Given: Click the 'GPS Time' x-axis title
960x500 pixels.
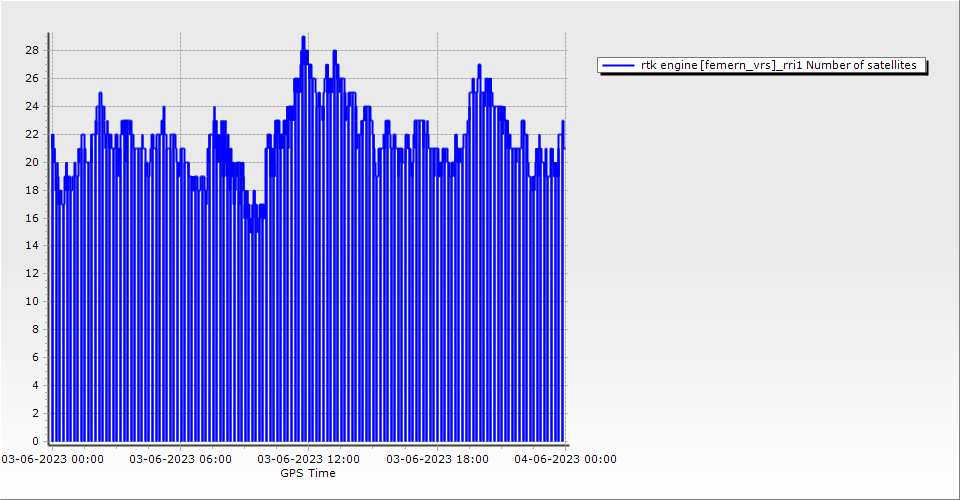Looking at the screenshot, I should coord(308,473).
